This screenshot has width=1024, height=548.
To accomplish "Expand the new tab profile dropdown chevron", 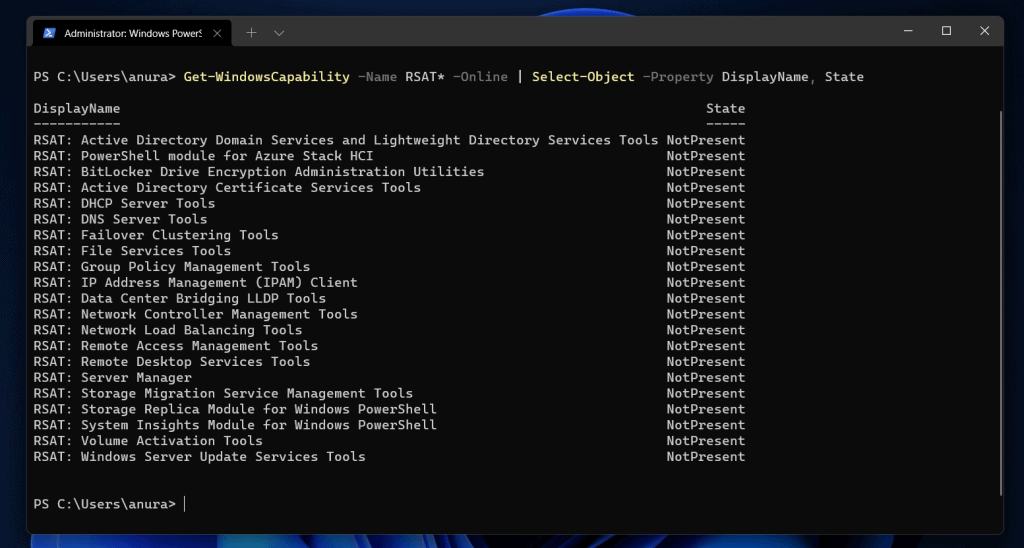I will 279,33.
